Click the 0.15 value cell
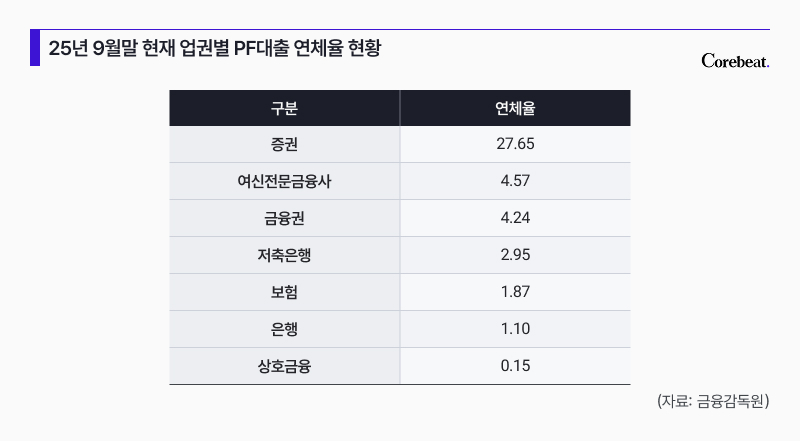Viewport: 800px width, 441px height. [514, 366]
